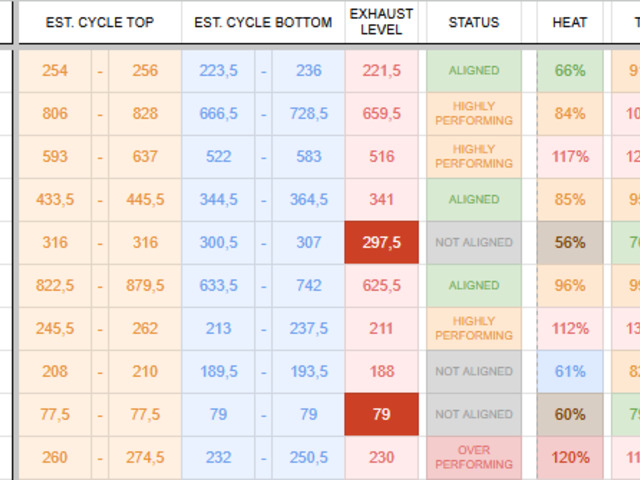
Task: Select the heat value 56%
Action: pos(570,243)
